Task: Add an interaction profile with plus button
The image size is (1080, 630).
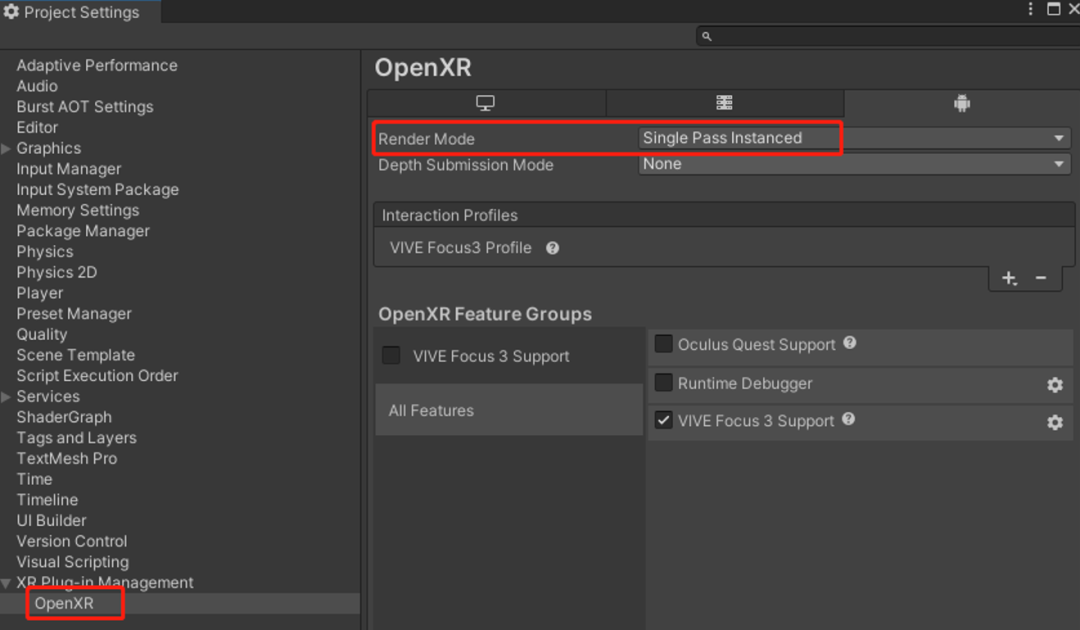Action: tap(1009, 278)
